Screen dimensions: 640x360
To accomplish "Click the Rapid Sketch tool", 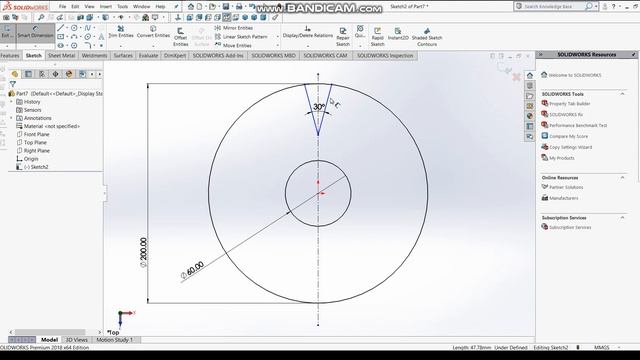I will [378, 37].
